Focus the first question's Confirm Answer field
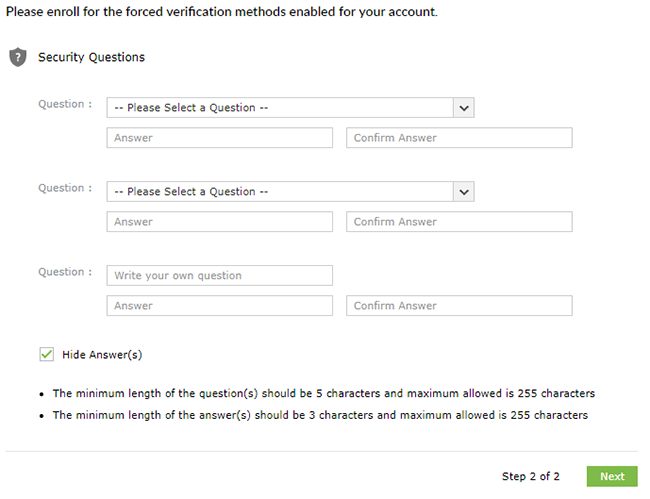This screenshot has width=650, height=499. 459,138
